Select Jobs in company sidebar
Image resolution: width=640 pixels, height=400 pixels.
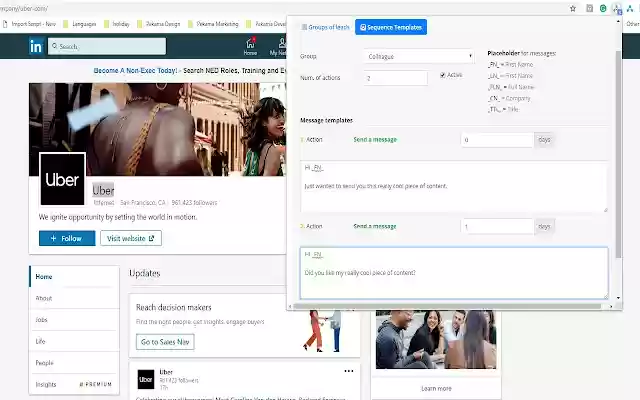[74, 320]
